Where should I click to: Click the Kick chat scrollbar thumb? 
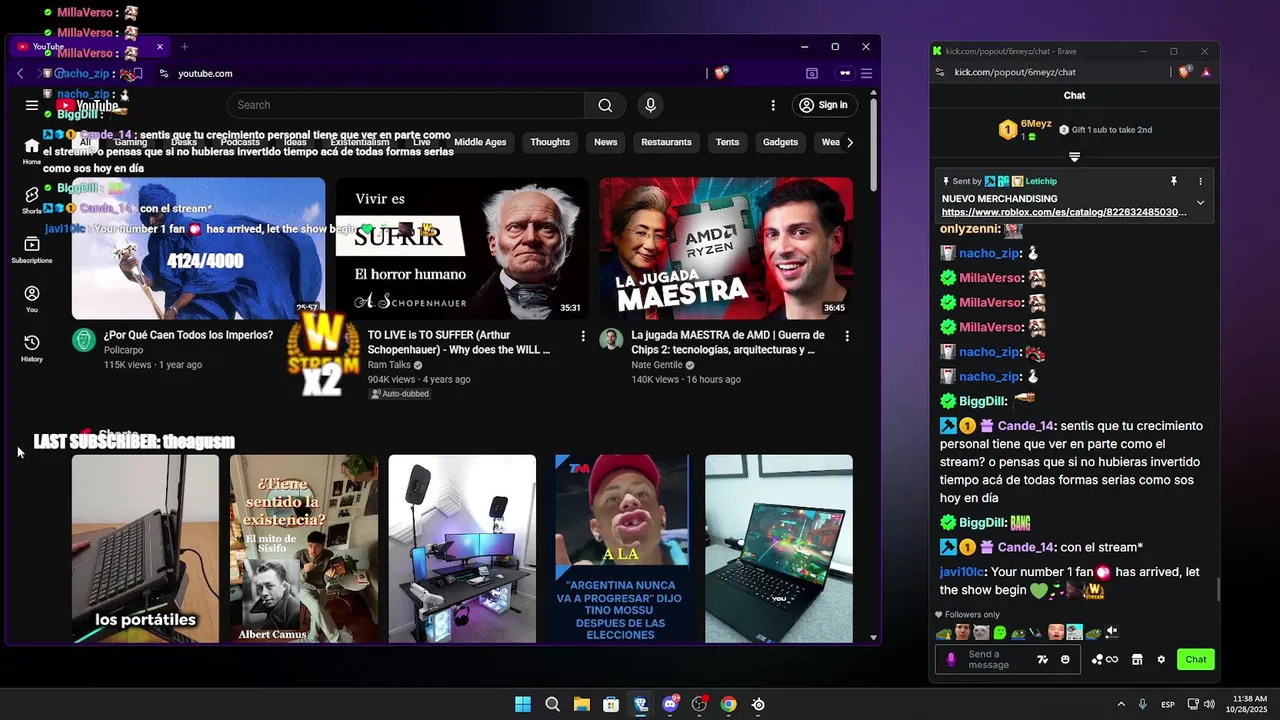tap(1218, 590)
